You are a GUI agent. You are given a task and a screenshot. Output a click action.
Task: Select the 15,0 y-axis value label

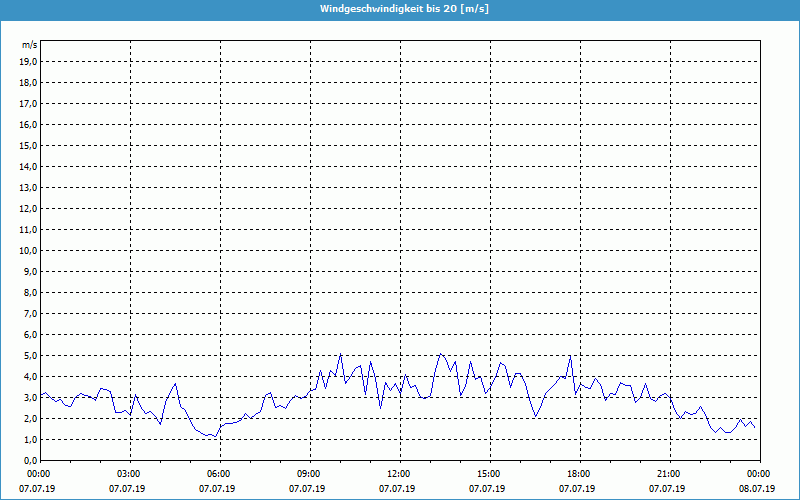pyautogui.click(x=28, y=145)
